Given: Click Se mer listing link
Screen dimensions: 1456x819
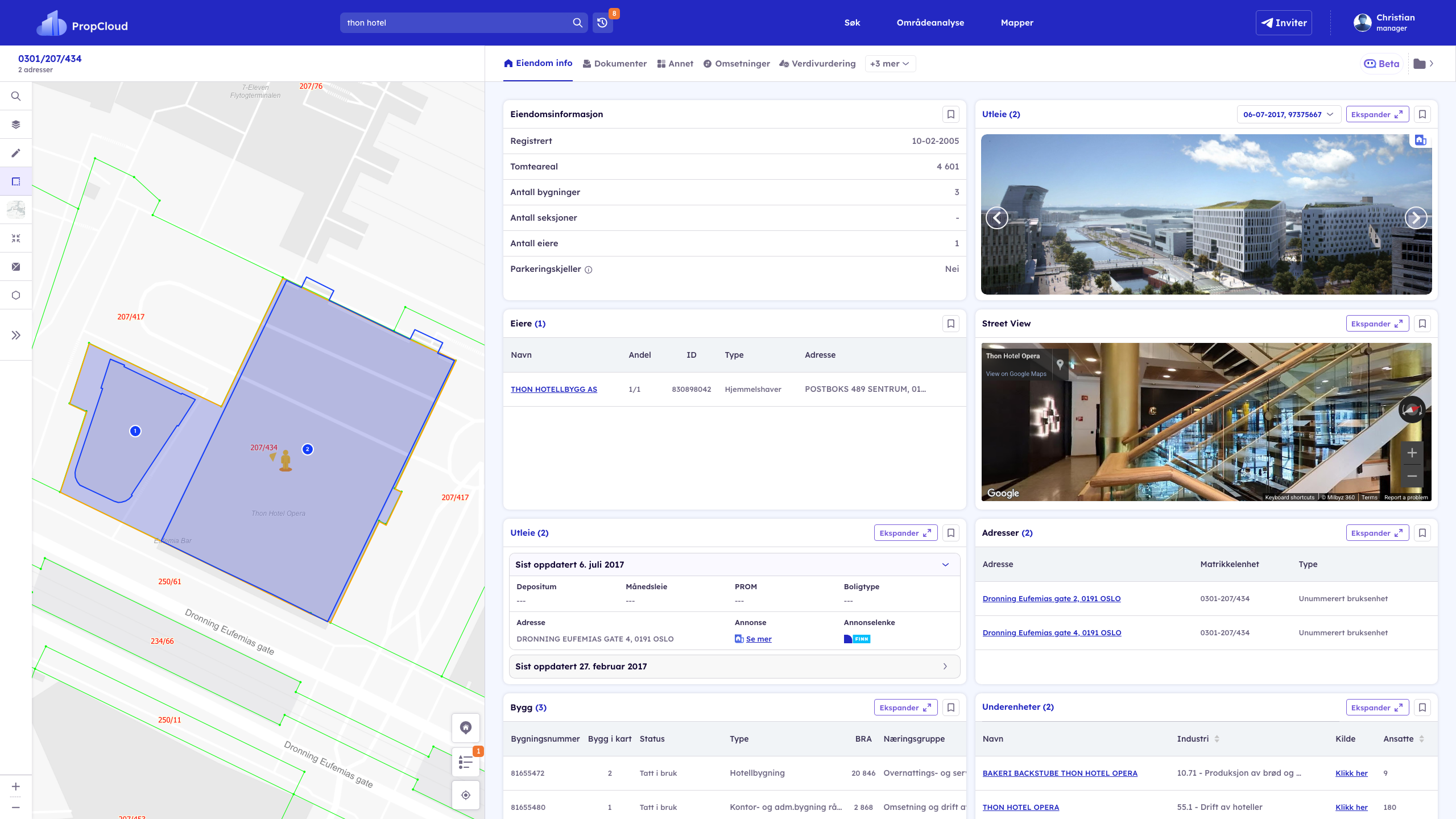Looking at the screenshot, I should point(759,639).
